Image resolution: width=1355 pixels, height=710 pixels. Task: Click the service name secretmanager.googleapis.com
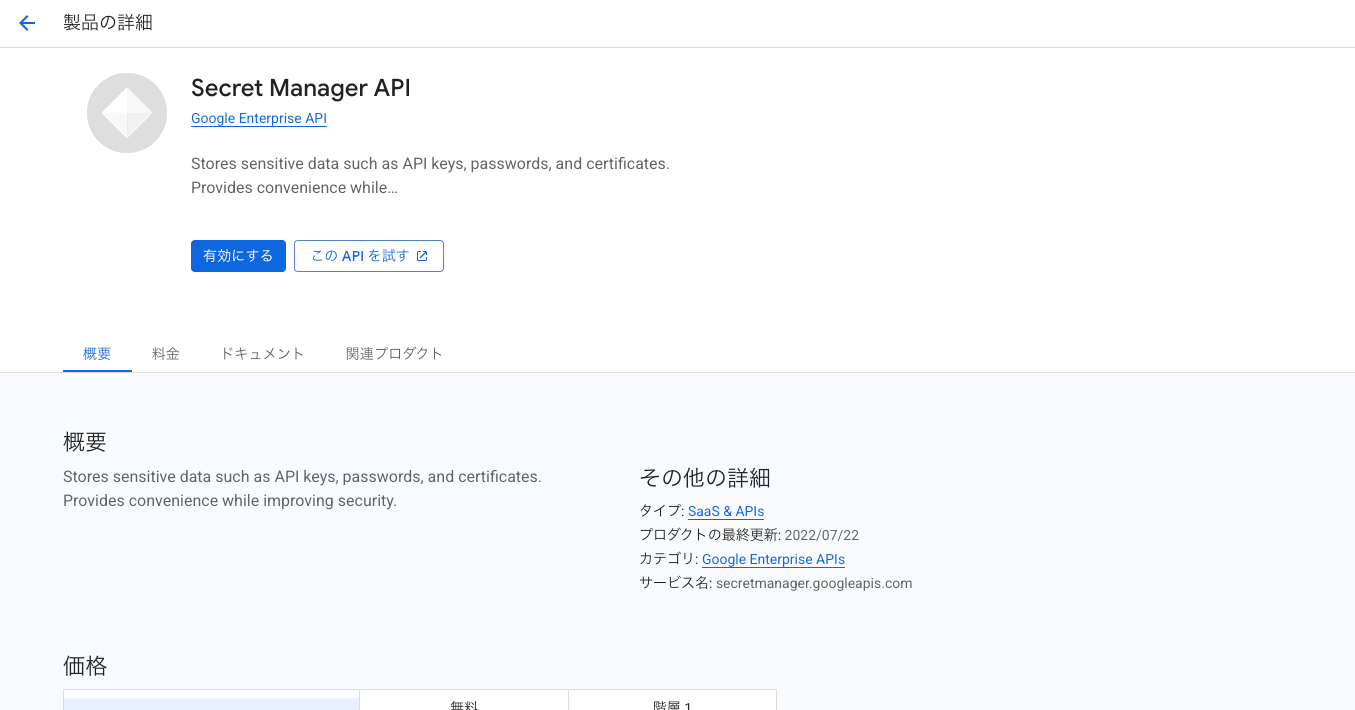[814, 583]
